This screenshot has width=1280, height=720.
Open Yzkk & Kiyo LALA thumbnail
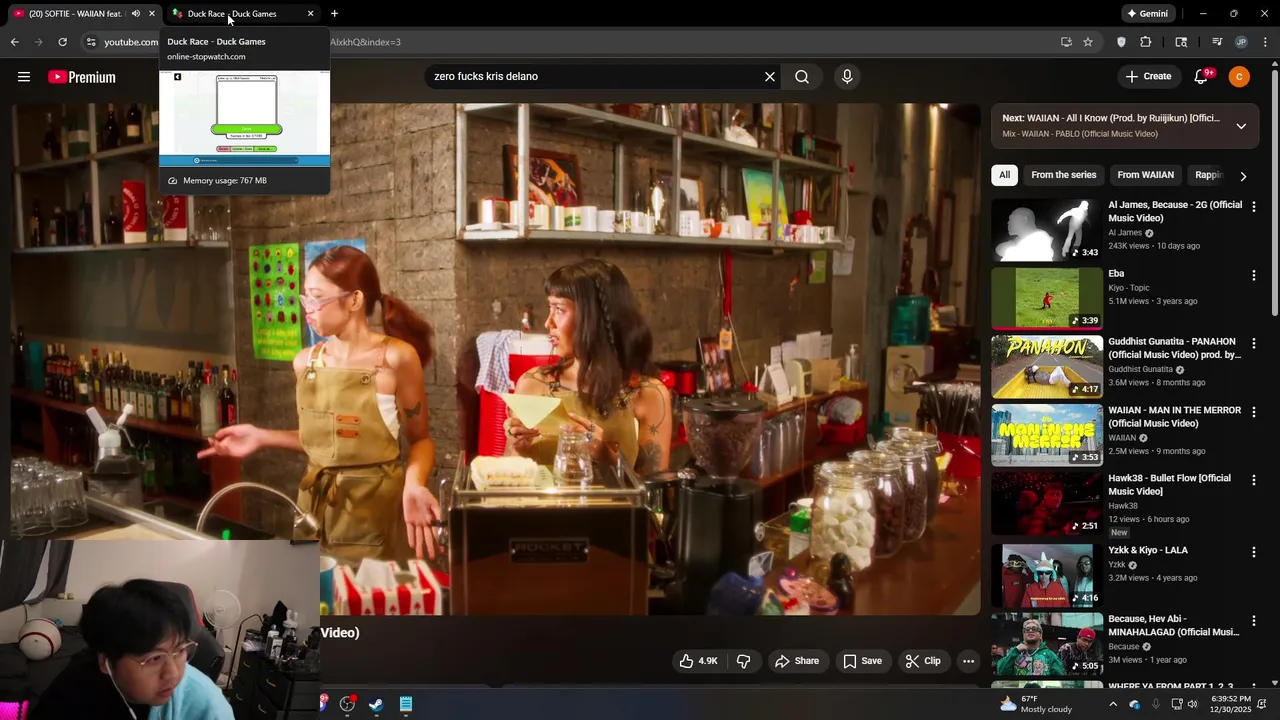[x=1047, y=575]
